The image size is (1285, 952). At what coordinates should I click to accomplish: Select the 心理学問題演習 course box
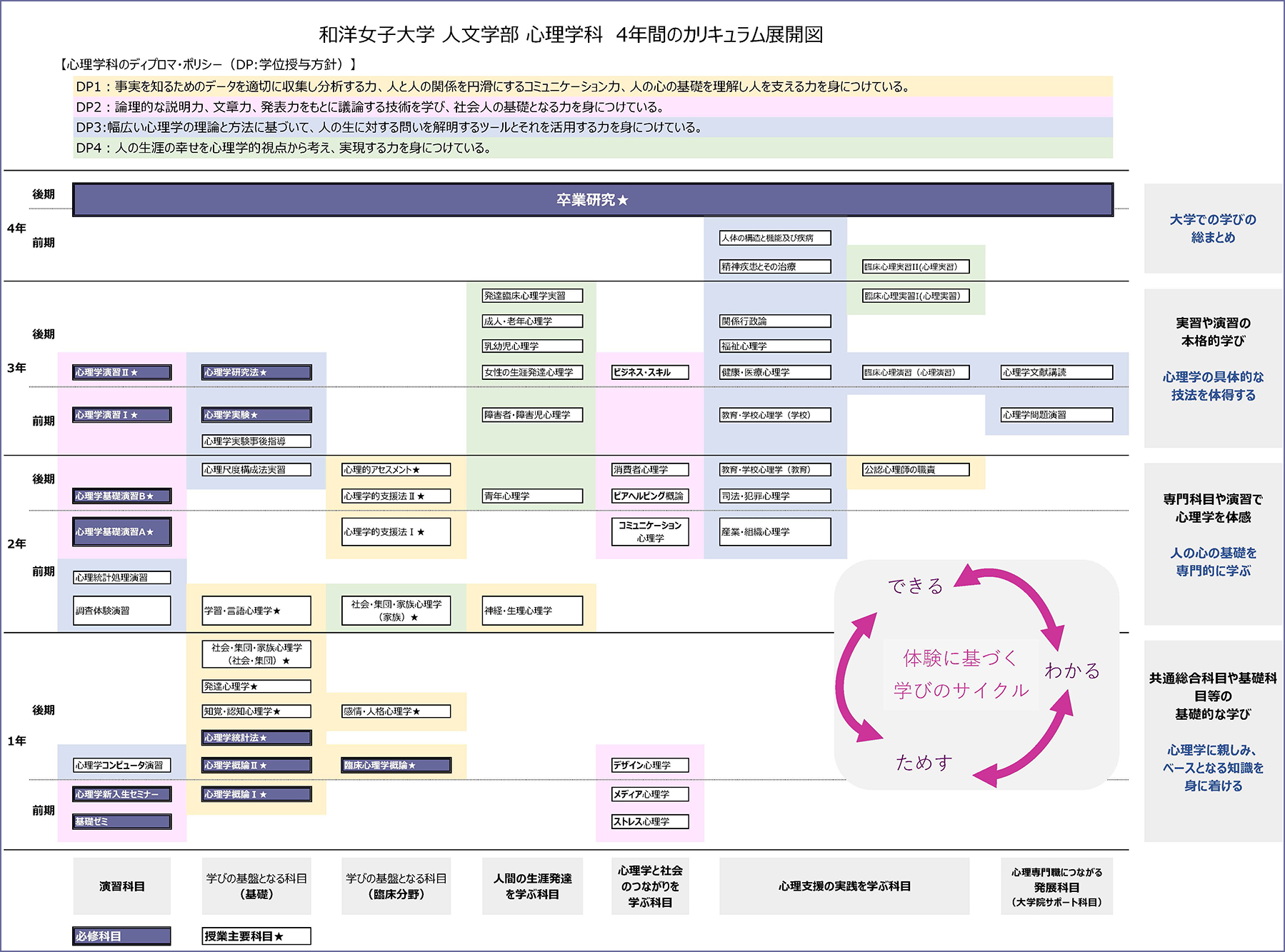point(1057,415)
